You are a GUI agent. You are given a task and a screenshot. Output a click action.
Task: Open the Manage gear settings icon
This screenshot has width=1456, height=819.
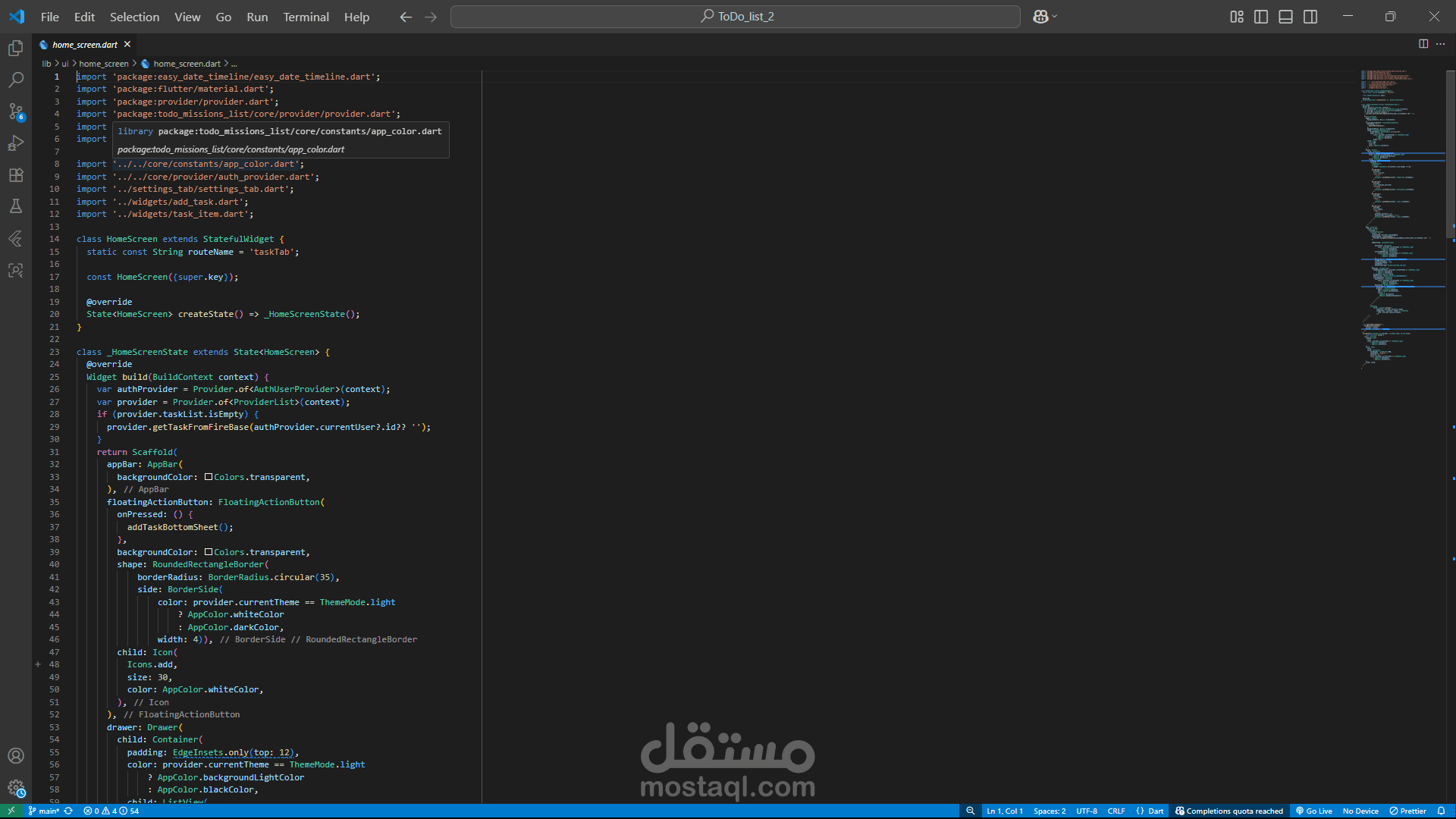[x=15, y=788]
